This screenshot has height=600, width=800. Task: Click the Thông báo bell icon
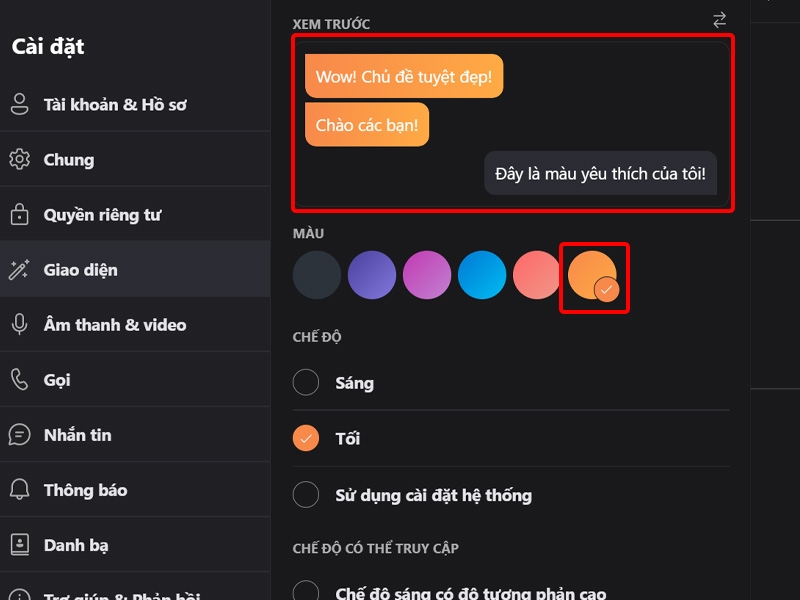[x=19, y=490]
